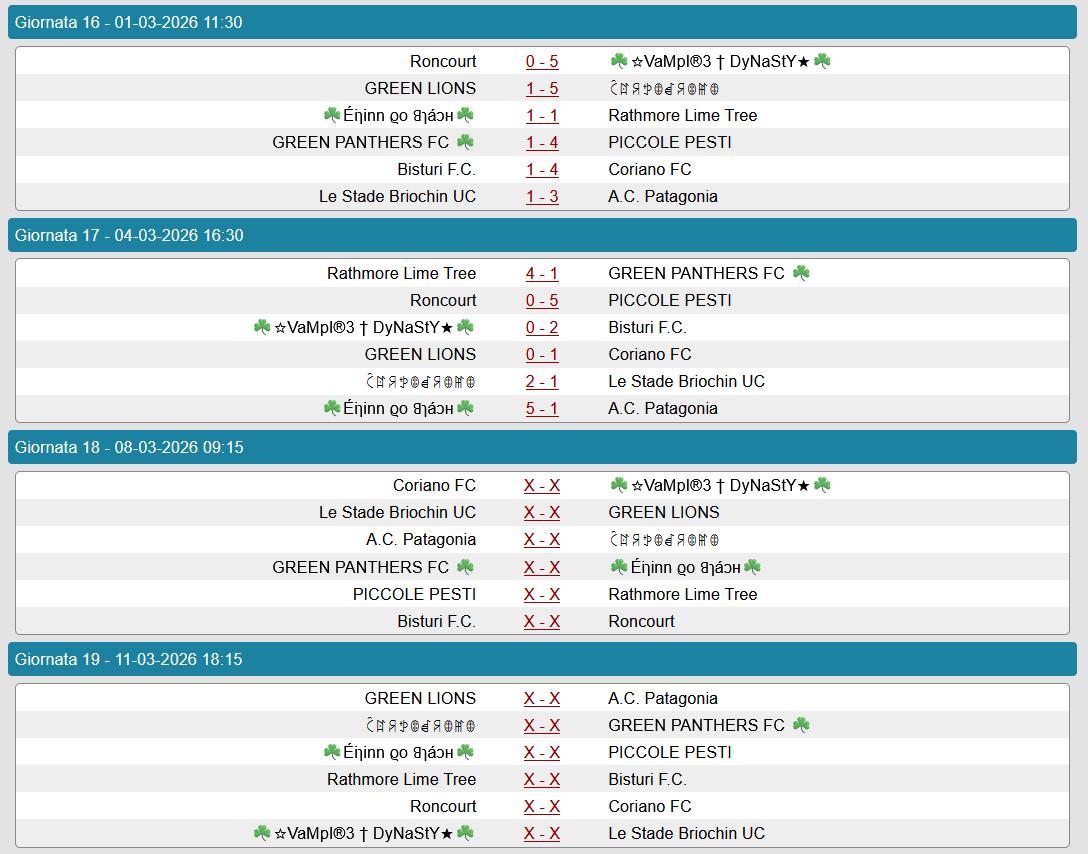1088x854 pixels.
Task: Collapse the Giornata 17 header bar
Action: coord(542,235)
